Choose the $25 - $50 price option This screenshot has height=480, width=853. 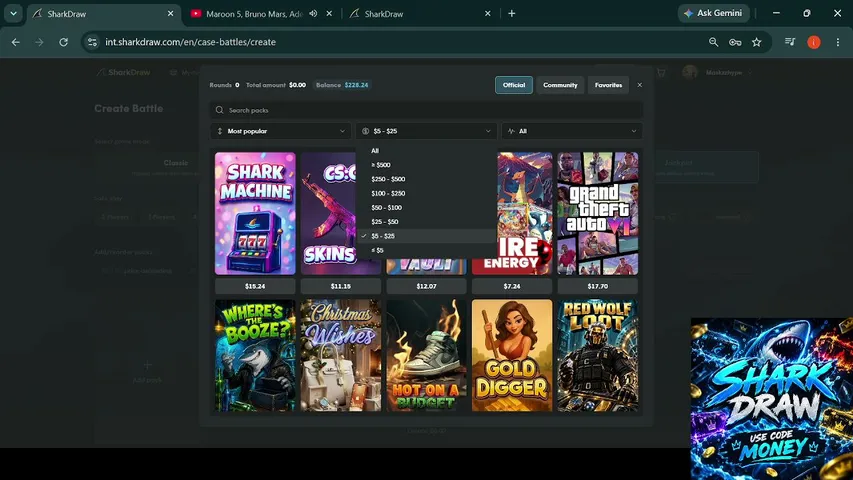426,221
